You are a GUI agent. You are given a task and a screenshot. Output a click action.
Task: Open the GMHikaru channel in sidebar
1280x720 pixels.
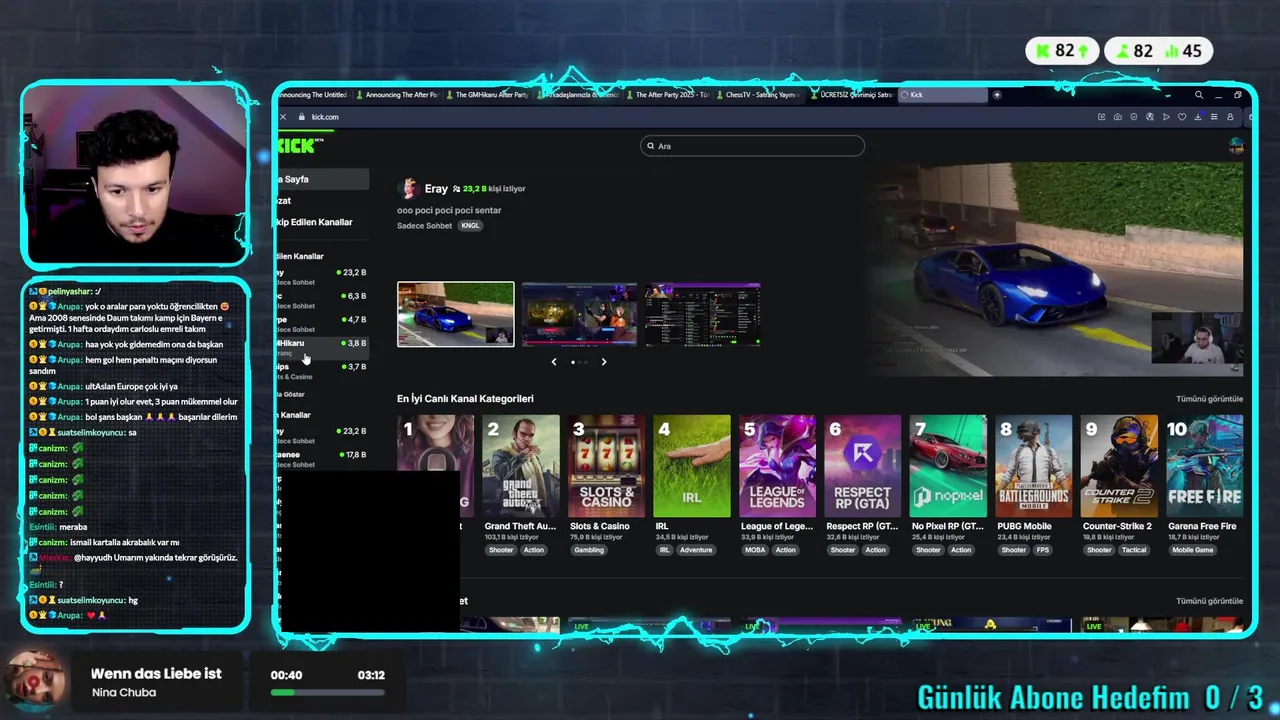(323, 347)
